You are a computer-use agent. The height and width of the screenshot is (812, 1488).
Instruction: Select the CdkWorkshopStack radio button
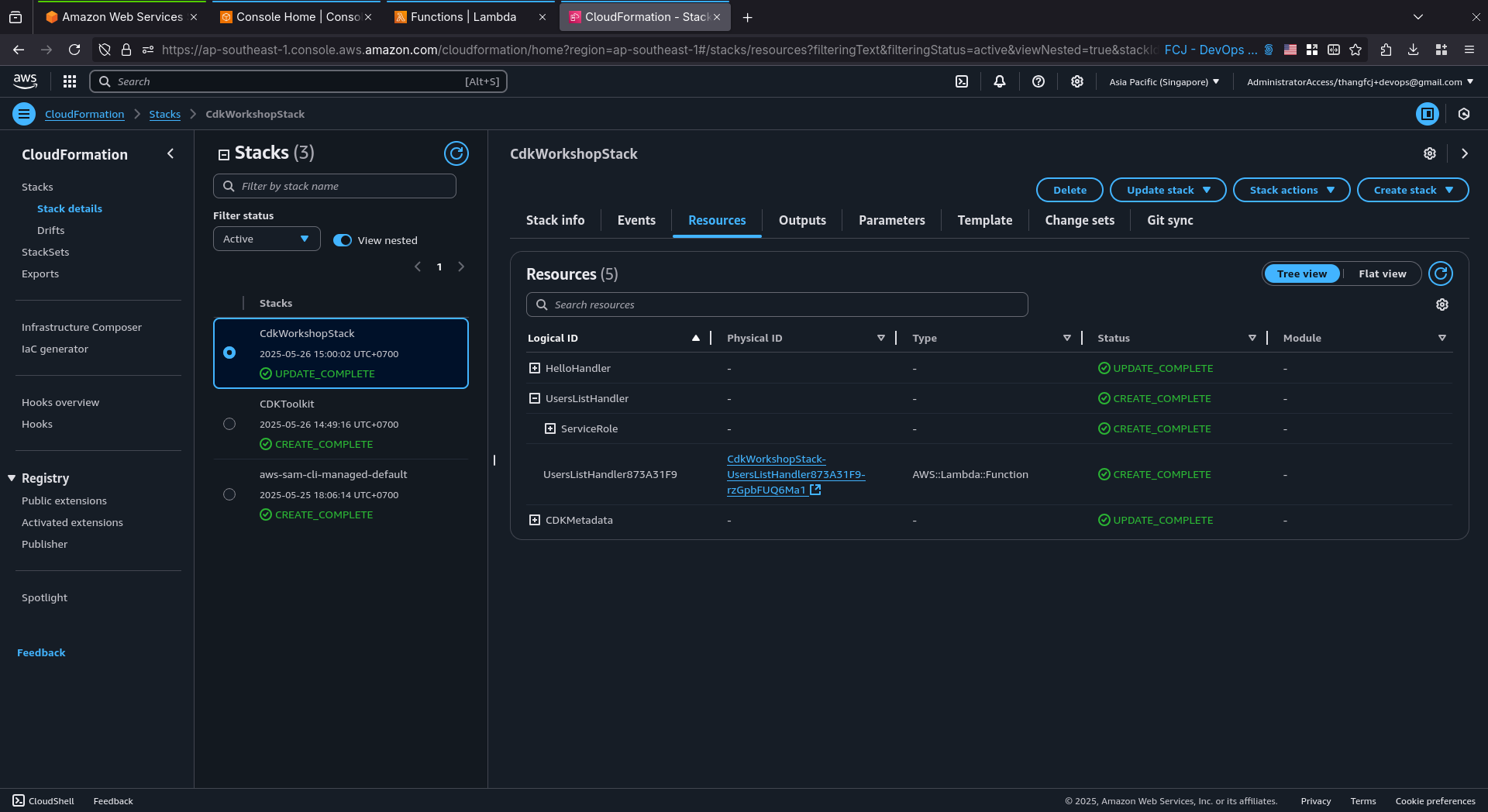[x=229, y=353]
